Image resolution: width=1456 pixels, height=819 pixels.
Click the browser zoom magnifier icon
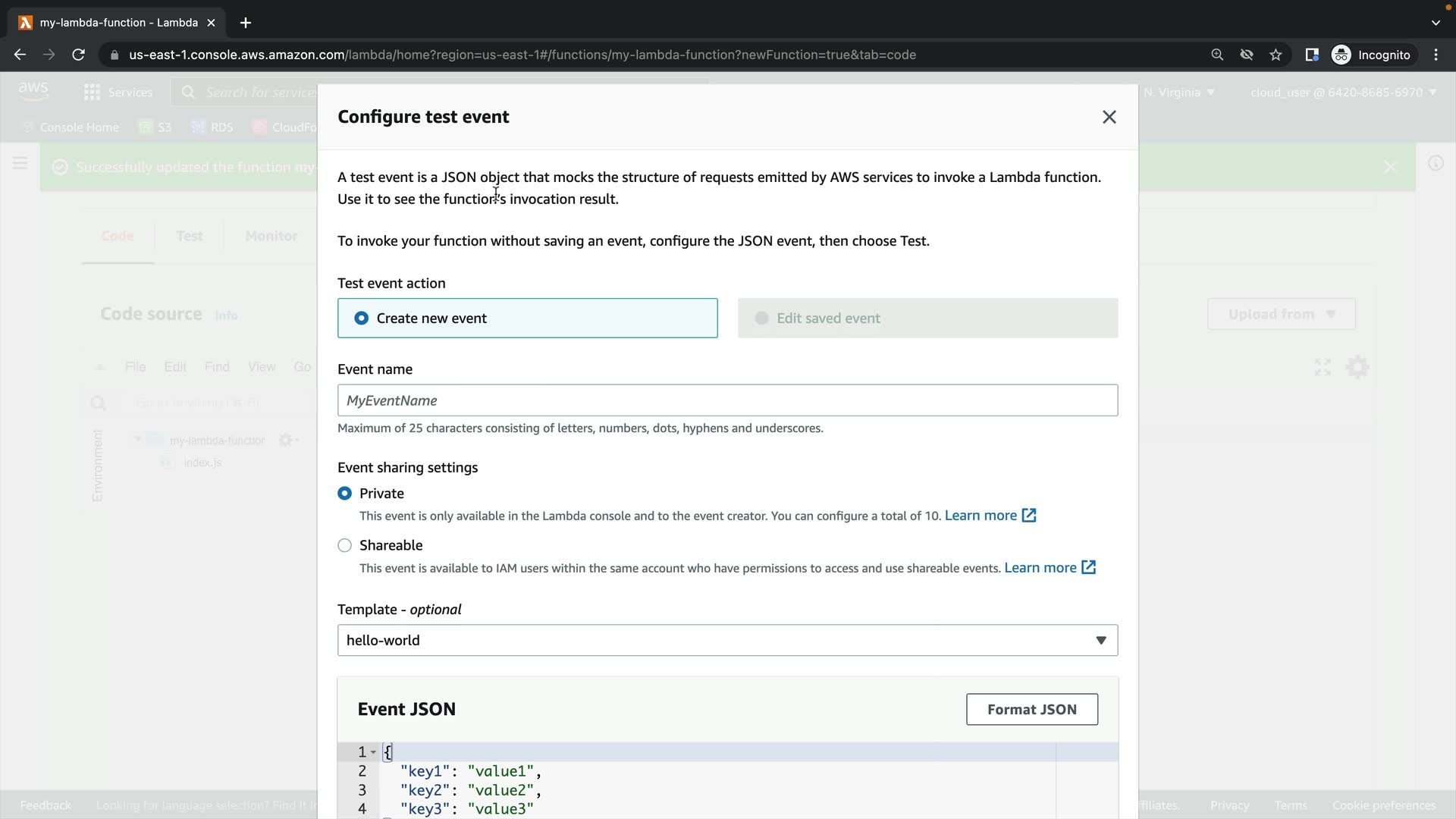coord(1217,55)
